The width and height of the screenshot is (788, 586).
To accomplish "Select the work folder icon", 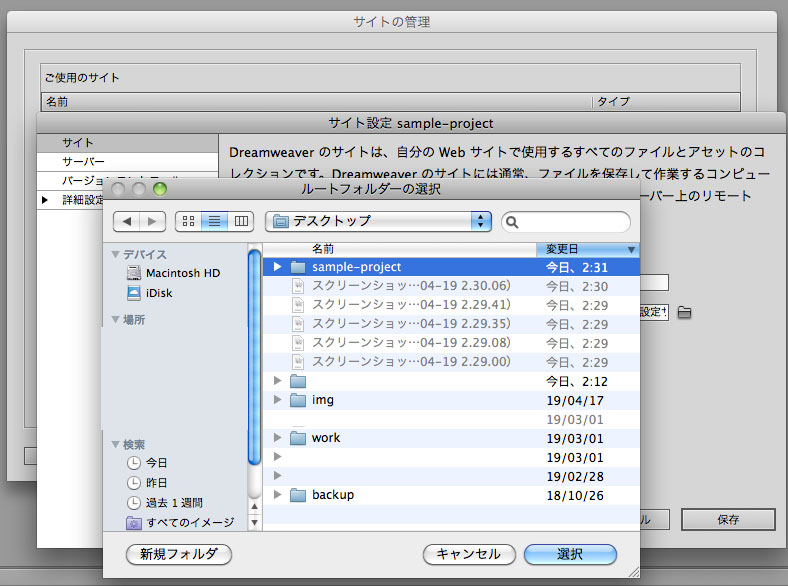I will click(x=298, y=438).
